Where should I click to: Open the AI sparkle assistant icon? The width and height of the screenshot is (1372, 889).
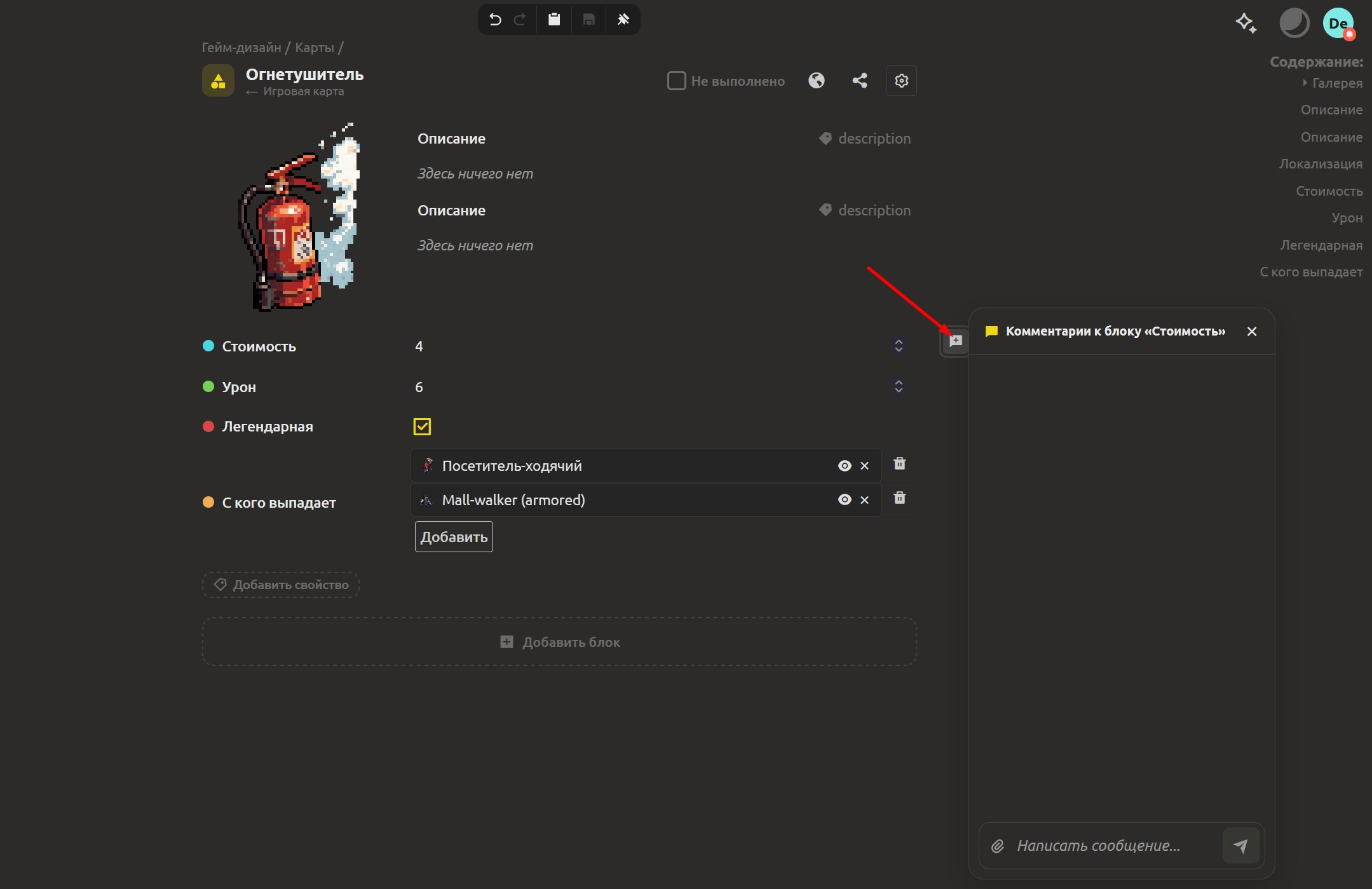pos(1246,23)
